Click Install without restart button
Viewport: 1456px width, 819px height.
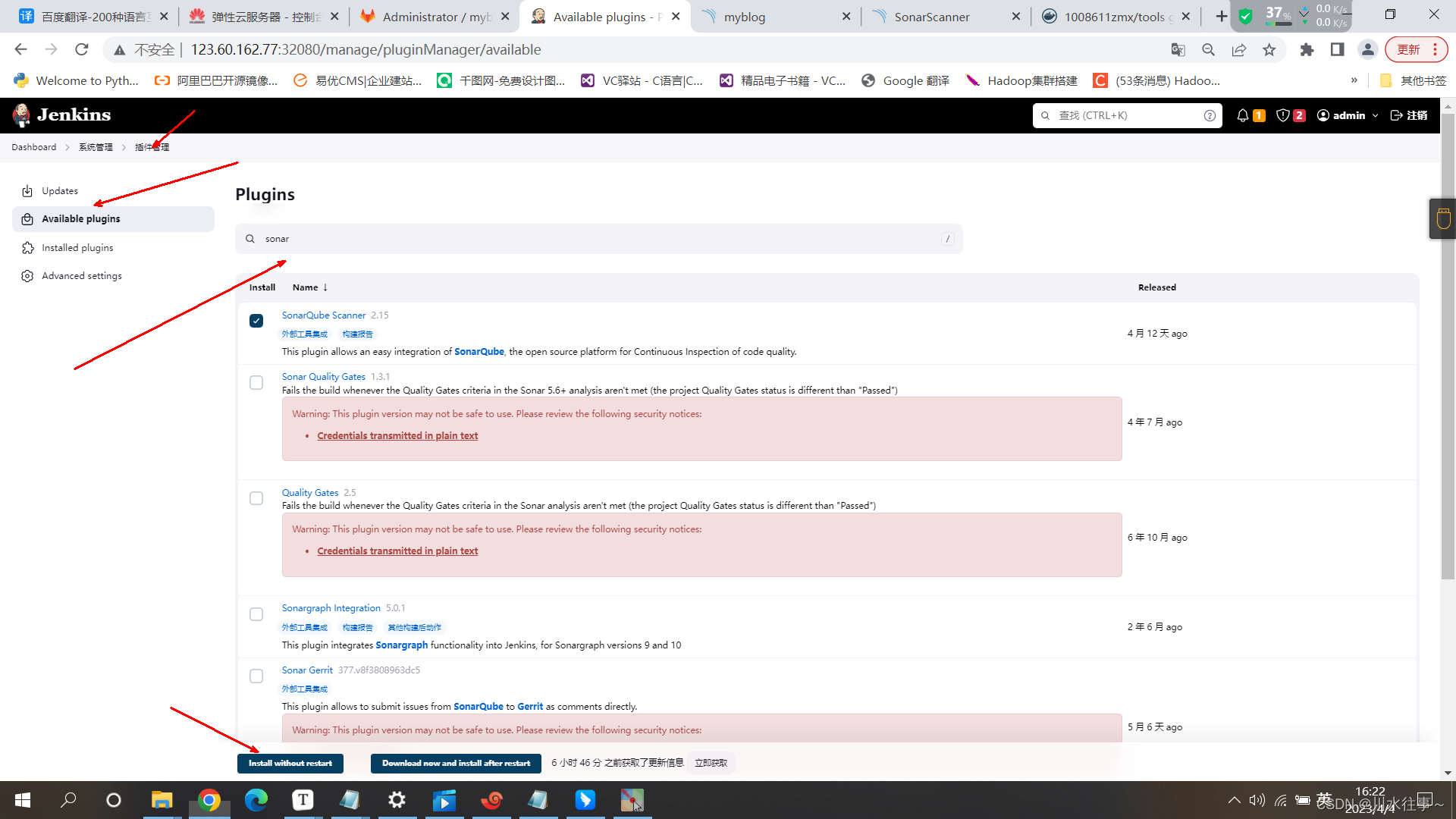tap(290, 763)
